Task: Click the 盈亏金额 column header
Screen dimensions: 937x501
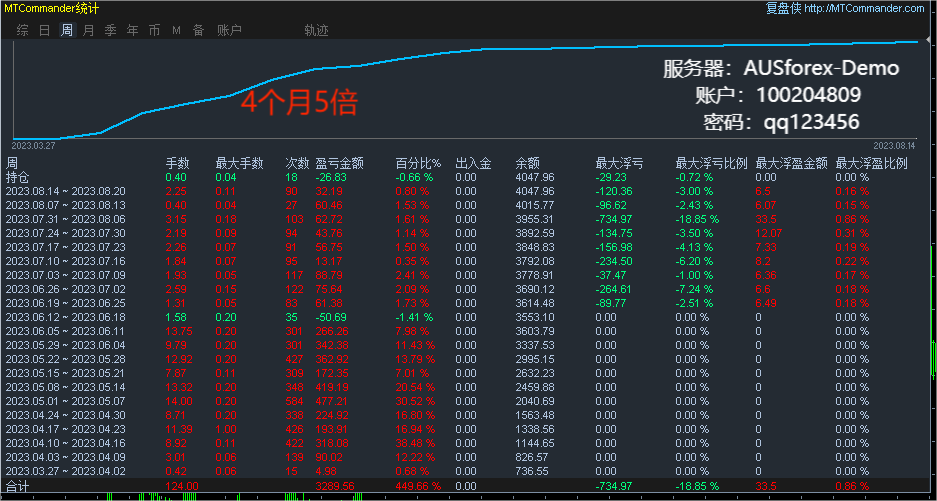Action: 339,163
